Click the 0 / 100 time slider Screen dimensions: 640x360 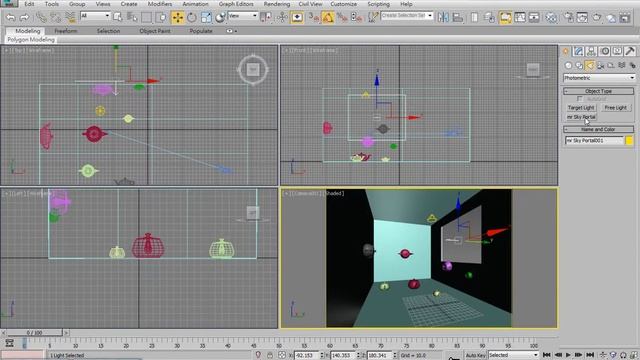(x=34, y=333)
